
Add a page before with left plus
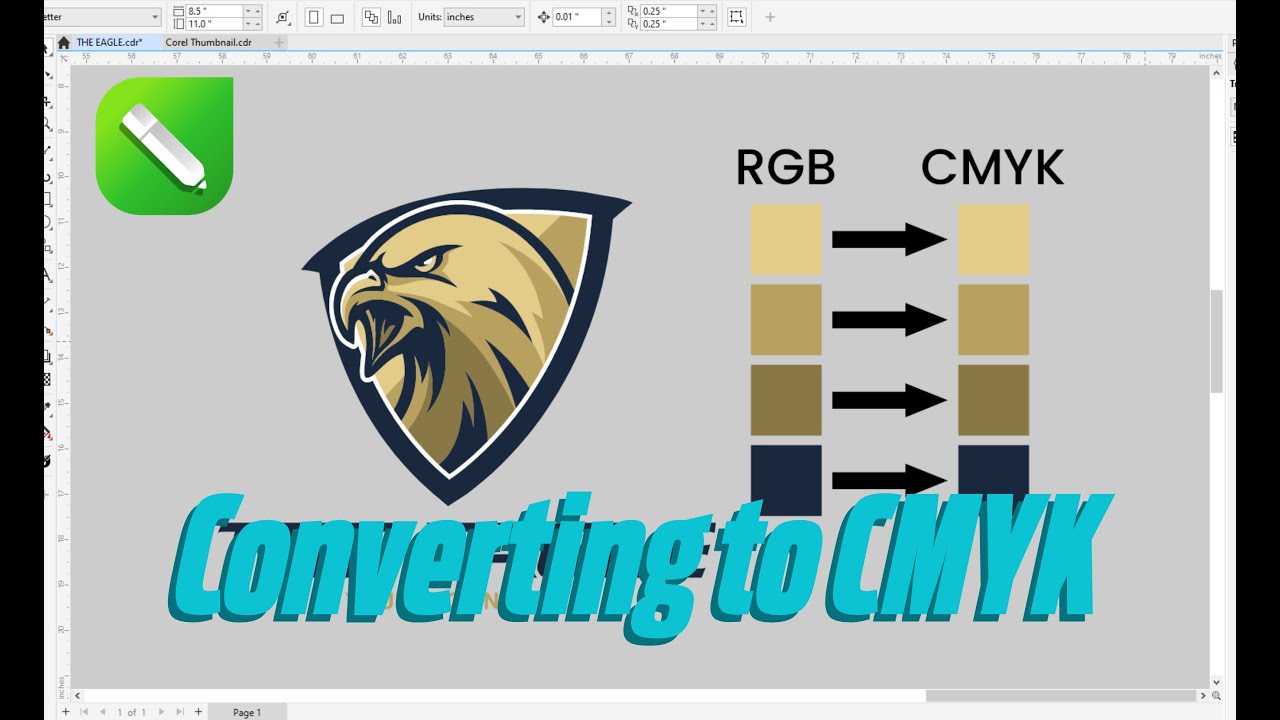click(66, 712)
